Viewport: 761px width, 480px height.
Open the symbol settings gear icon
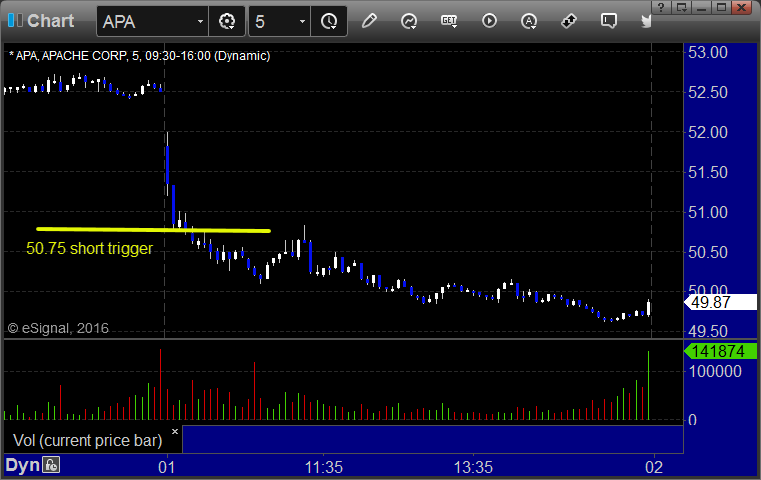coord(227,21)
